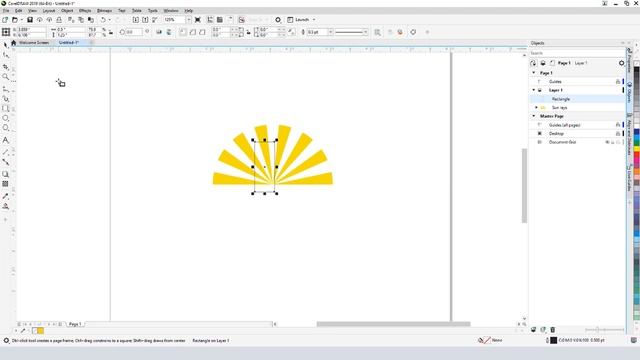Click the New layer icon at docker bottom
The width and height of the screenshot is (640, 360).
533,329
